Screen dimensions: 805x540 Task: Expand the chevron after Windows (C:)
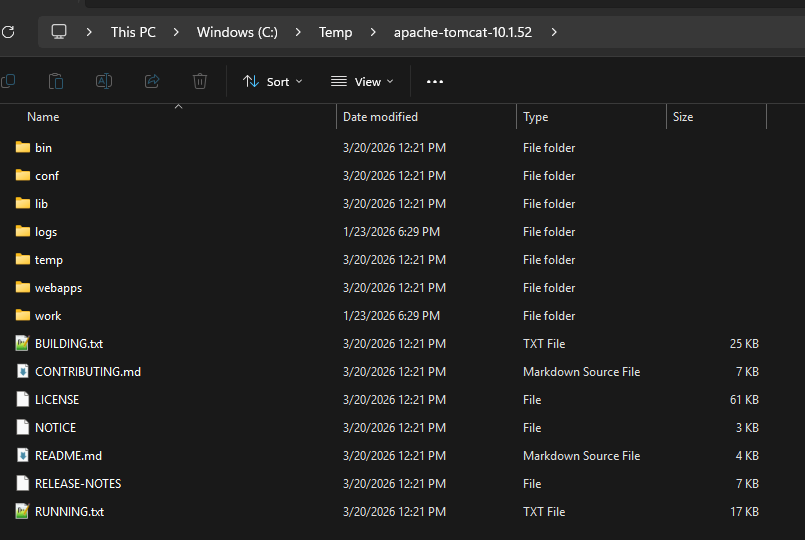pyautogui.click(x=298, y=32)
